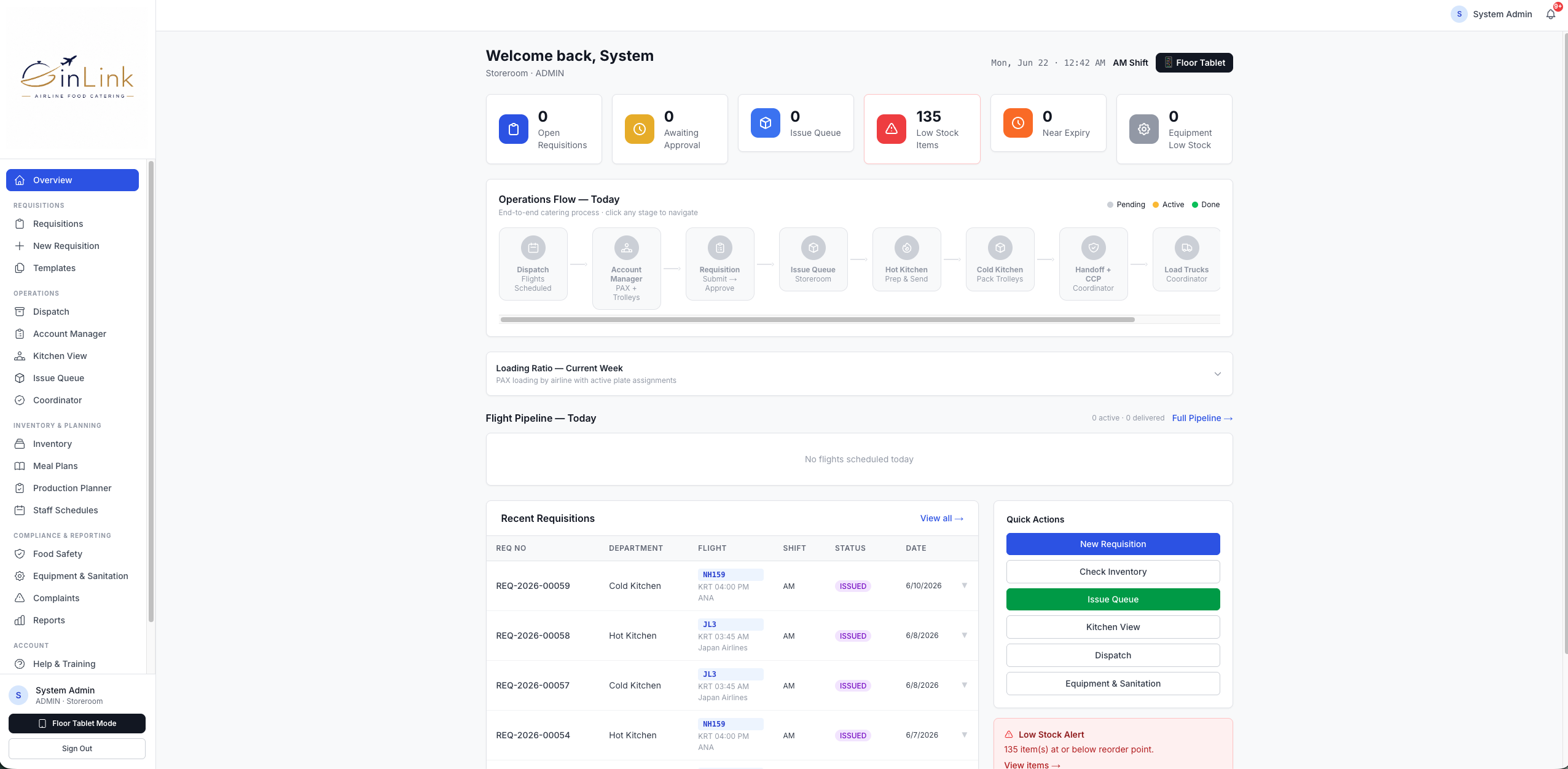This screenshot has width=1568, height=769.
Task: Expand Loading Ratio — Current Week panel
Action: tap(859, 374)
